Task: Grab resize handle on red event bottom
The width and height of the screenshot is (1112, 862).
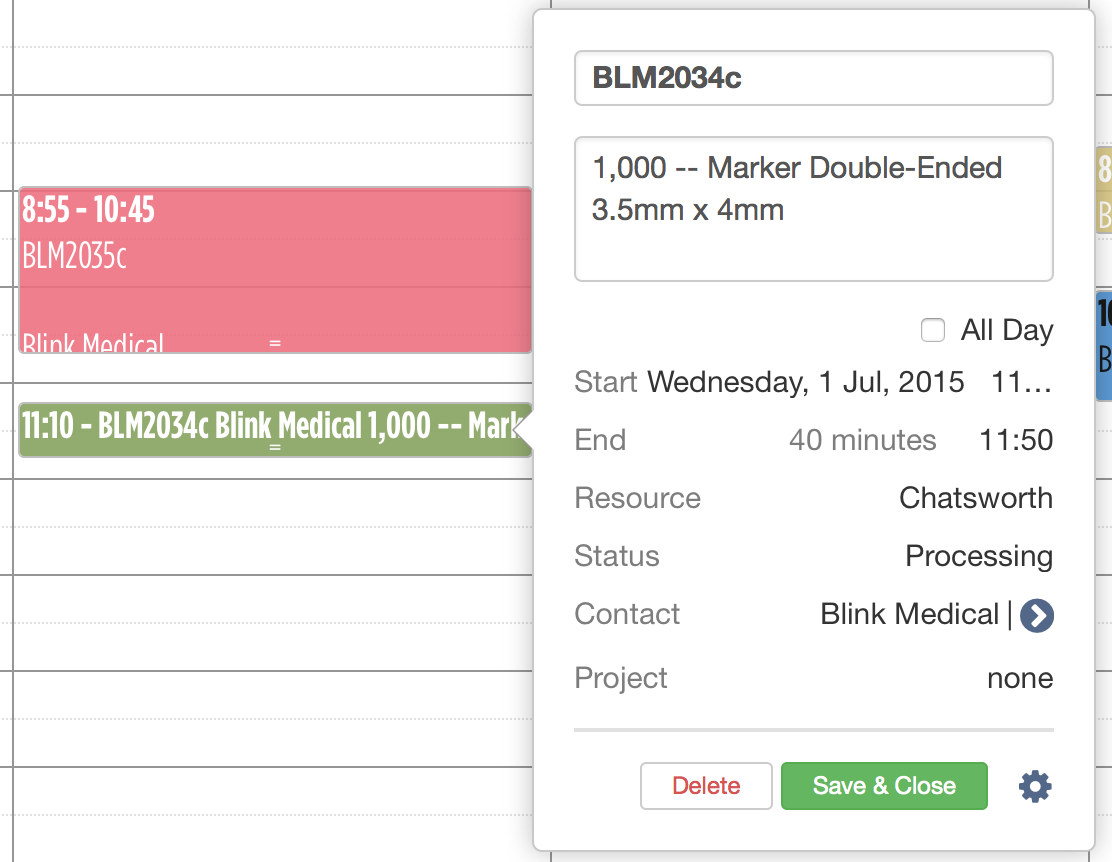Action: (x=275, y=346)
